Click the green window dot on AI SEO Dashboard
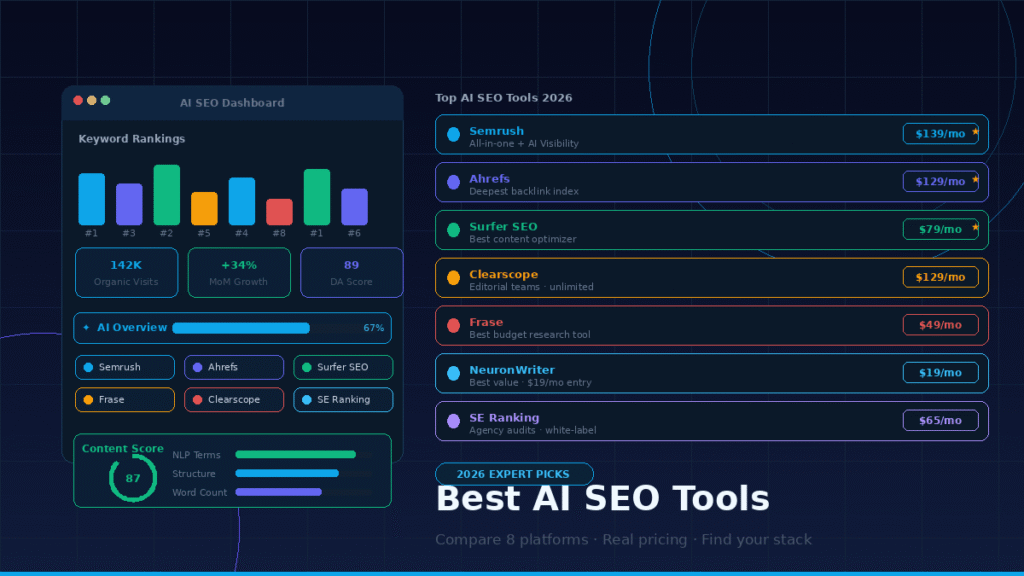The height and width of the screenshot is (576, 1024). 105,100
